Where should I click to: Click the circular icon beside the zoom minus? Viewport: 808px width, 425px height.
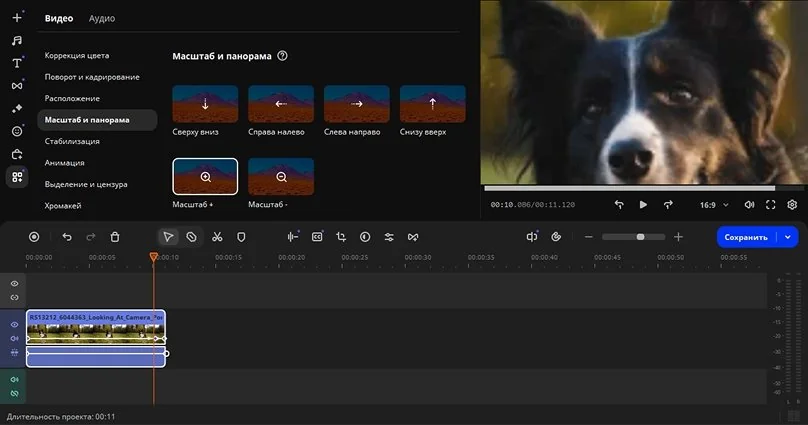[x=556, y=237]
